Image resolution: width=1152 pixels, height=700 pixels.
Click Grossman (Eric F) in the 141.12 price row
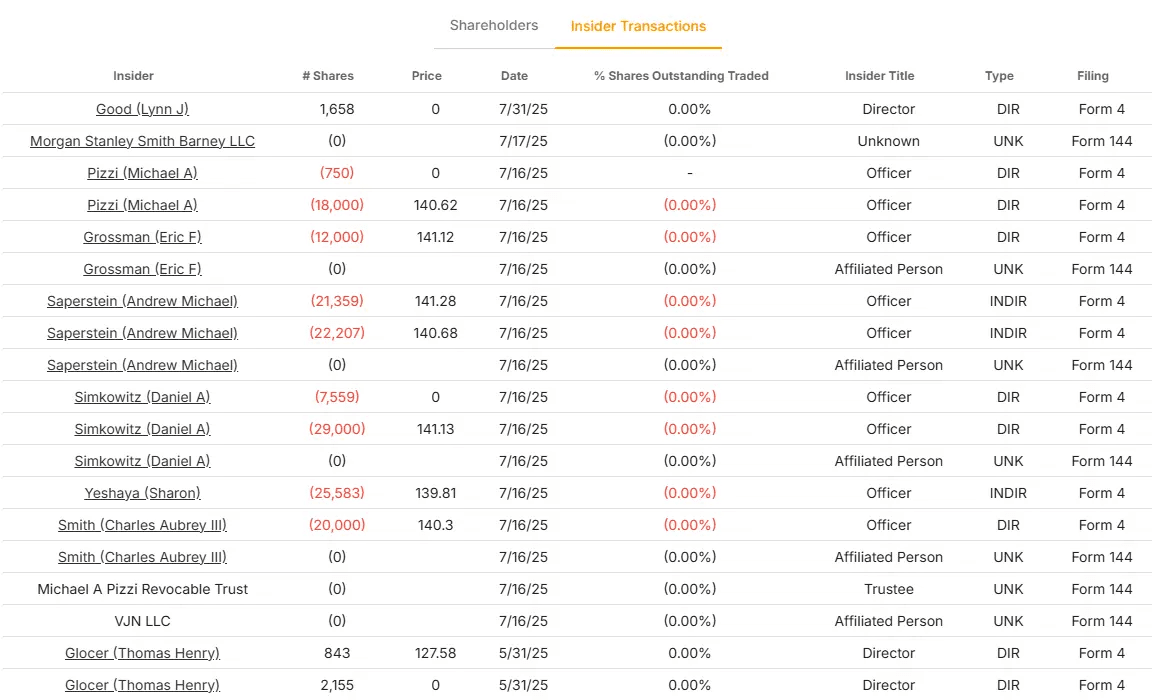(142, 237)
